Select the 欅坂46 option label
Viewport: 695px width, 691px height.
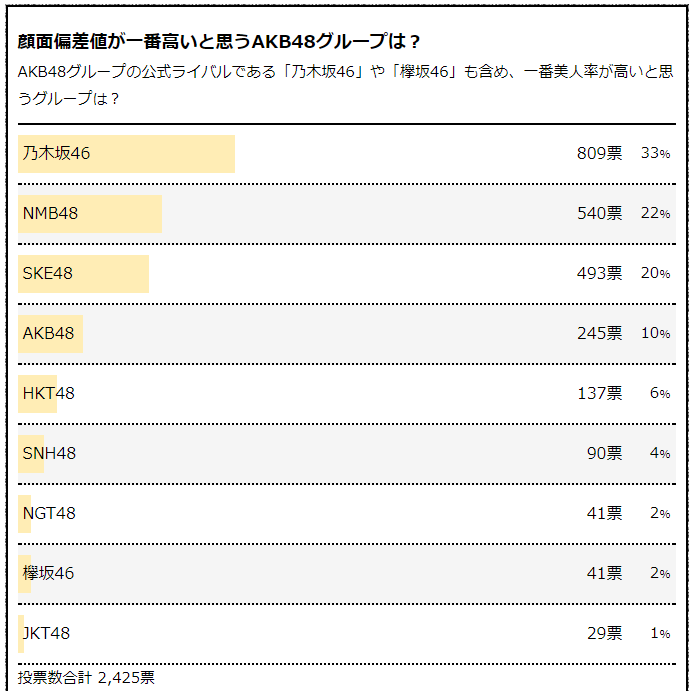click(x=48, y=574)
